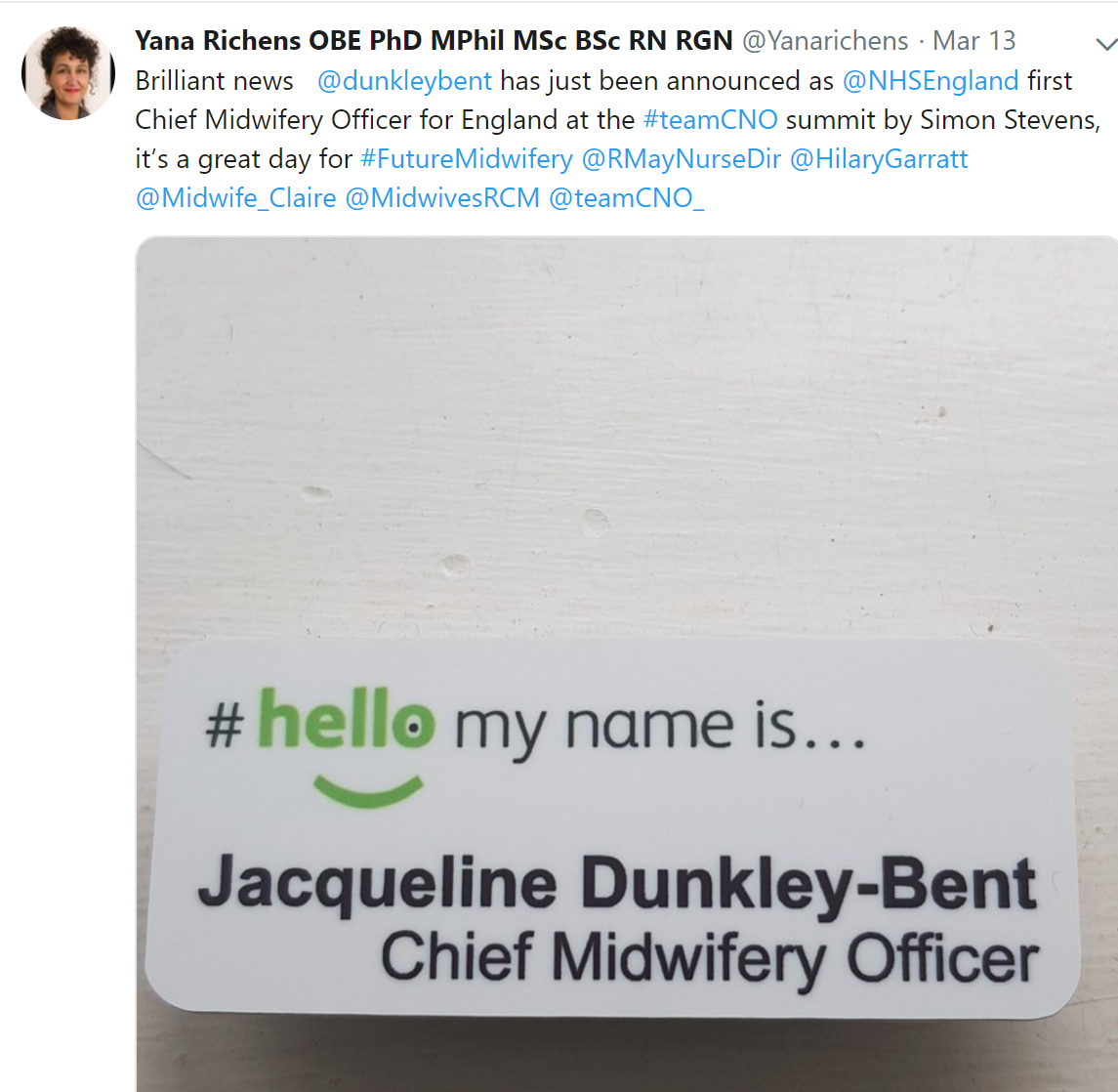1118x1092 pixels.
Task: Select the #teamCNO hashtag
Action: tap(710, 120)
